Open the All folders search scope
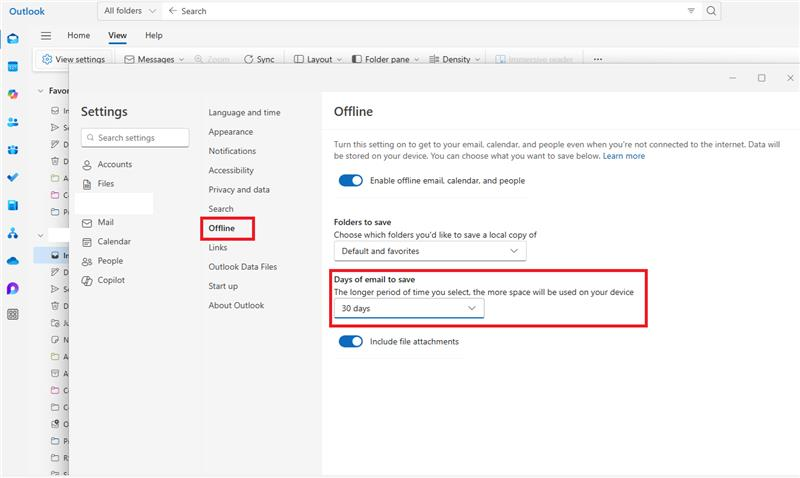800x478 pixels. [130, 11]
